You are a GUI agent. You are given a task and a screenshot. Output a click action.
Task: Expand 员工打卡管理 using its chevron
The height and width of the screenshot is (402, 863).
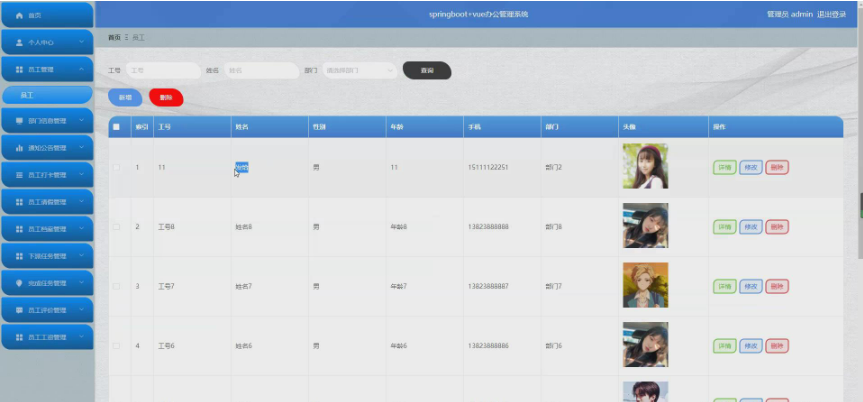tap(81, 175)
